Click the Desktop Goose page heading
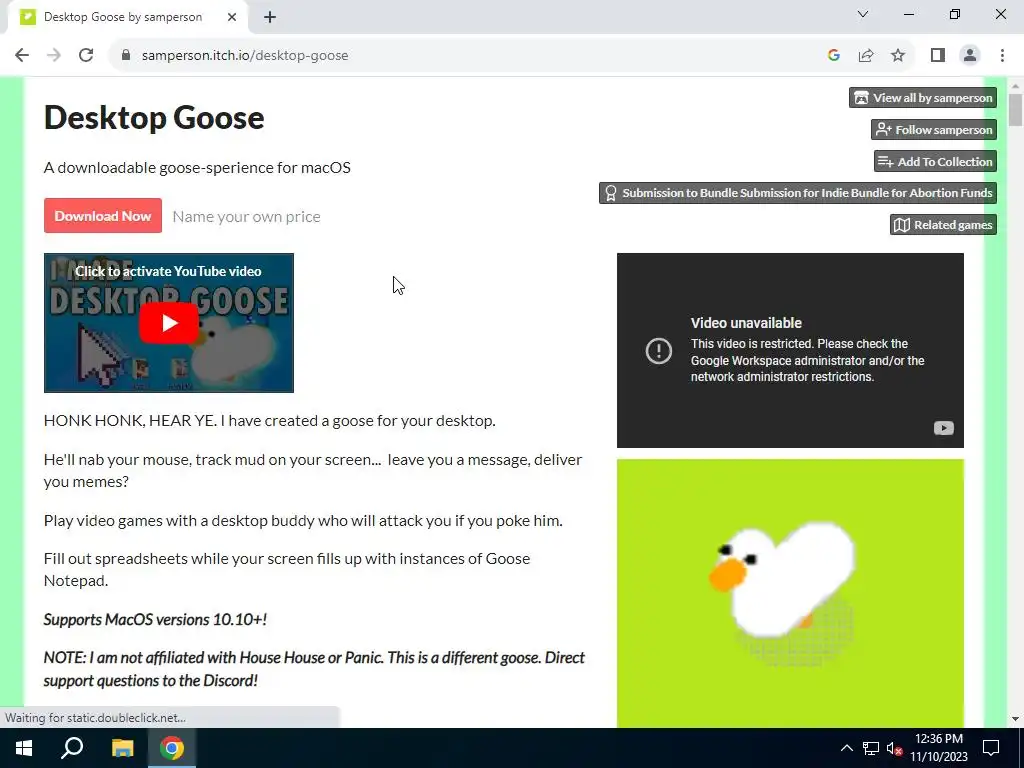The width and height of the screenshot is (1024, 768). (x=154, y=118)
